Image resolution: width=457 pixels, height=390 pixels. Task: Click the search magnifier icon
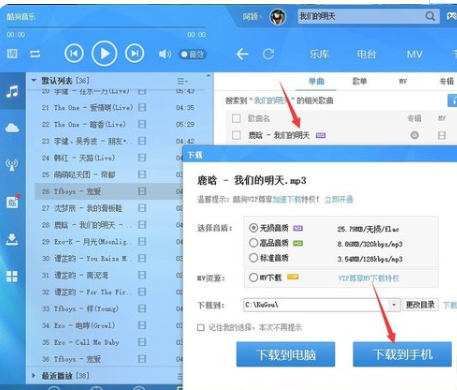[x=430, y=16]
